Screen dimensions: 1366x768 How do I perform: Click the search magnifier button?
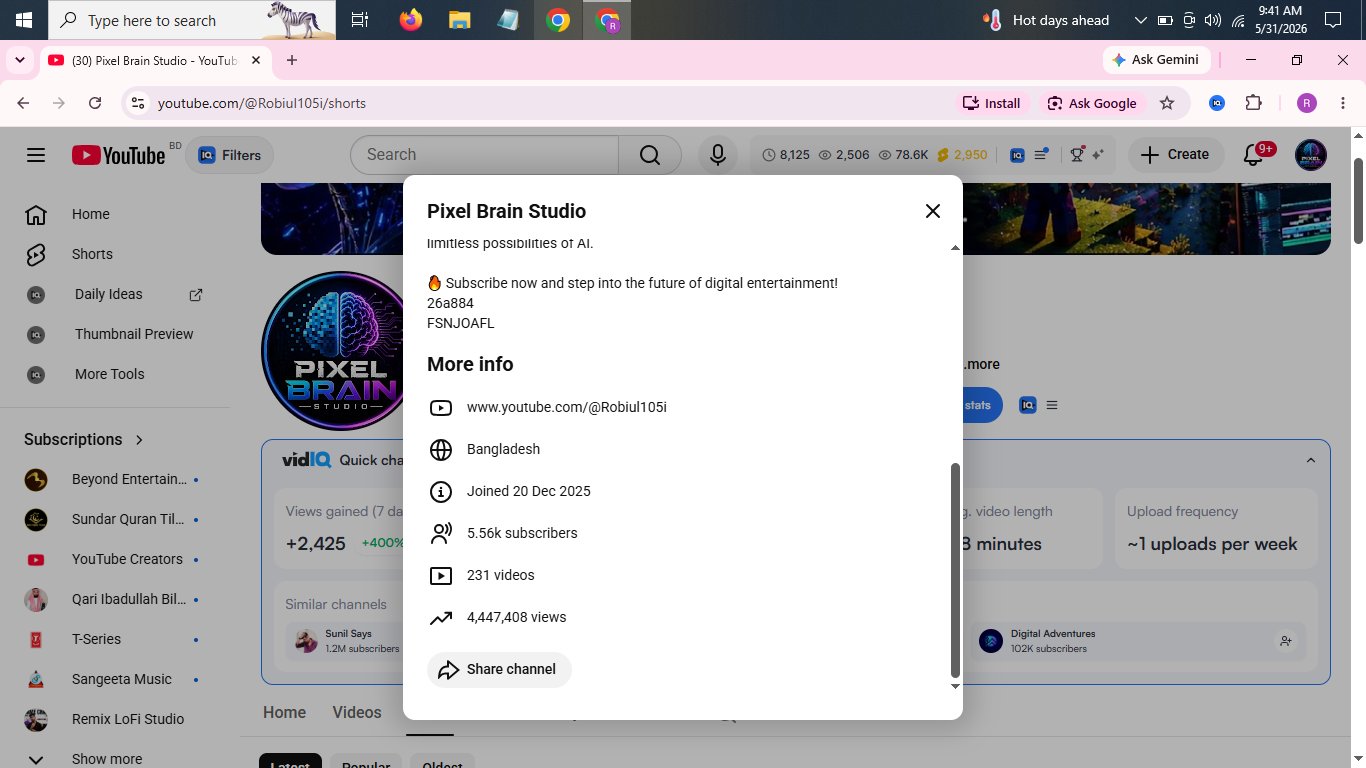point(650,155)
